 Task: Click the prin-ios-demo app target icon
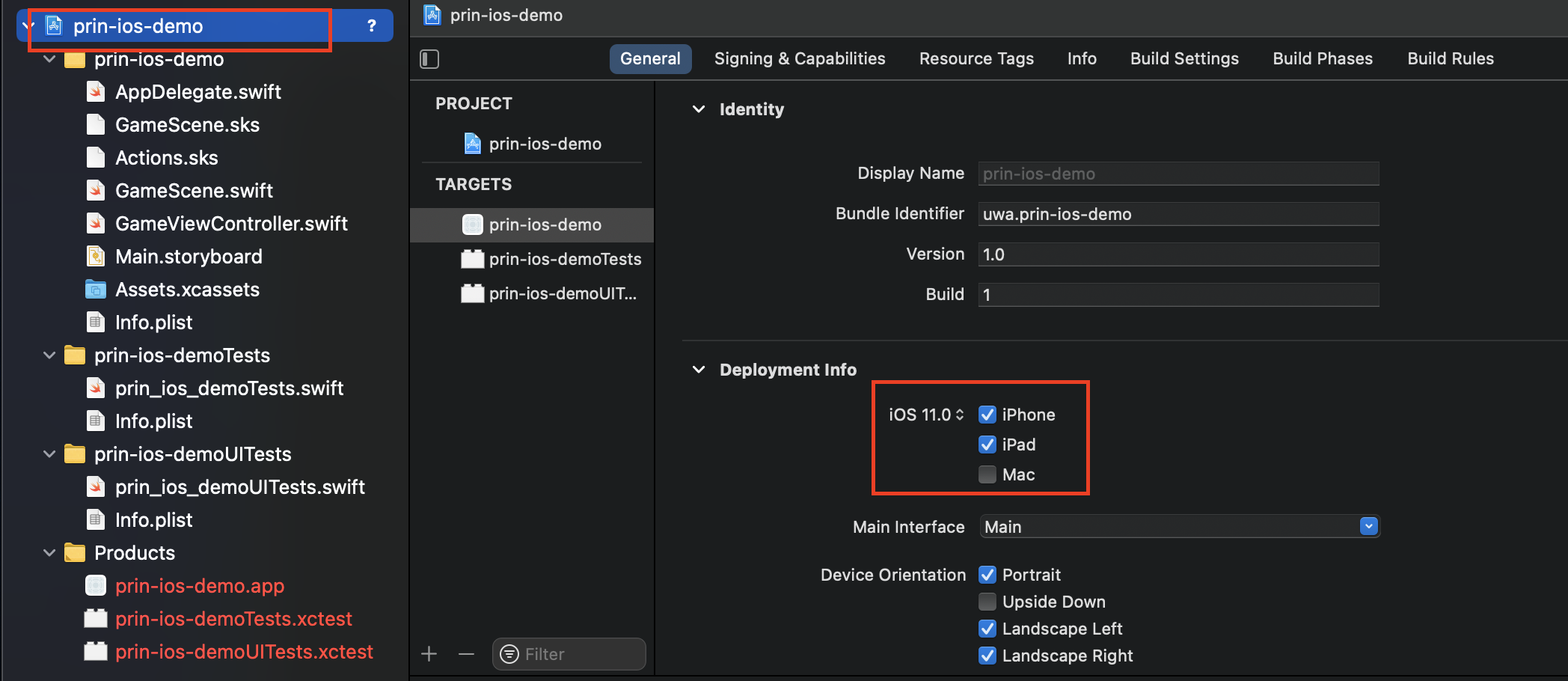tap(473, 225)
